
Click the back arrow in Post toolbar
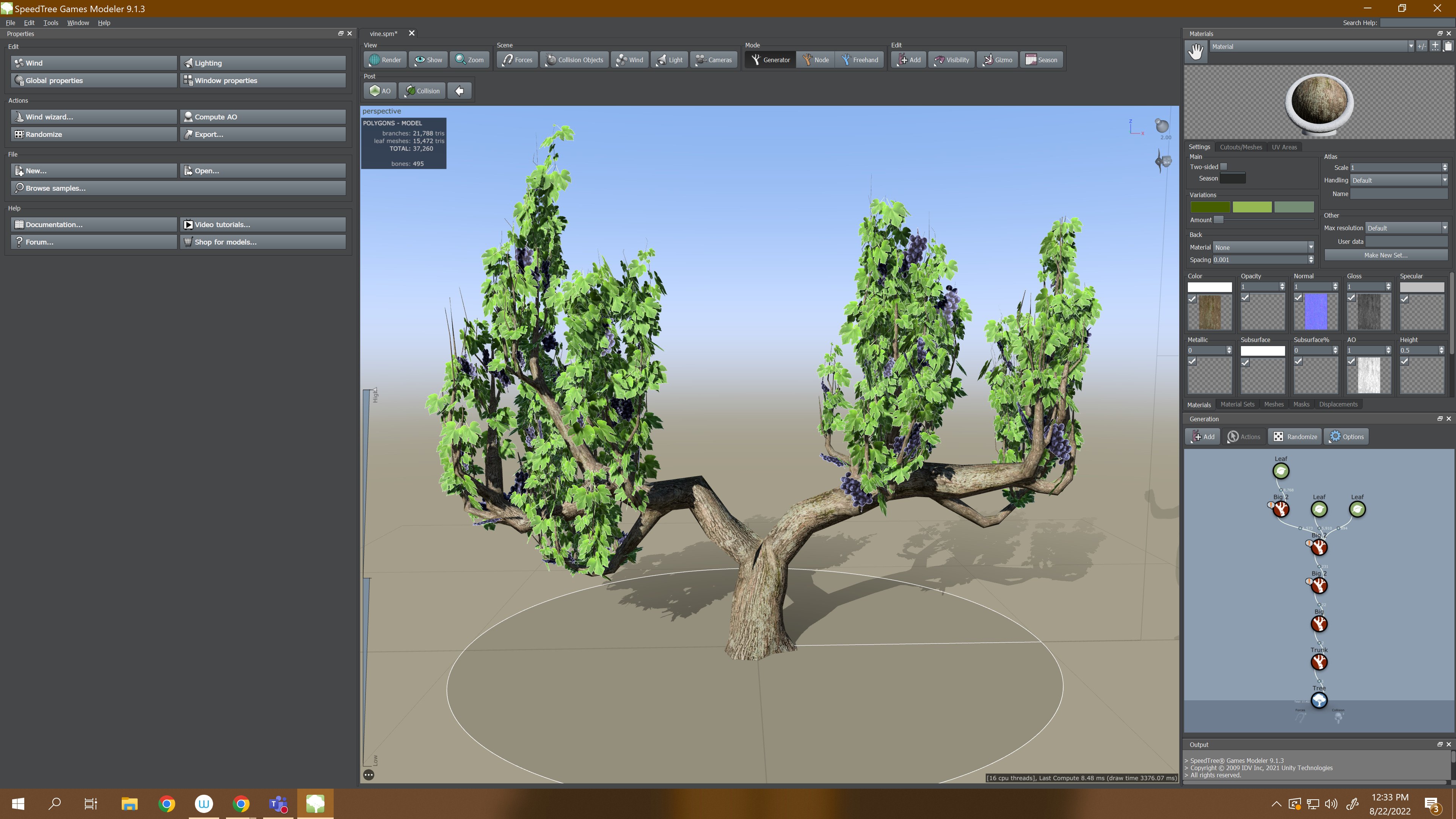point(460,91)
